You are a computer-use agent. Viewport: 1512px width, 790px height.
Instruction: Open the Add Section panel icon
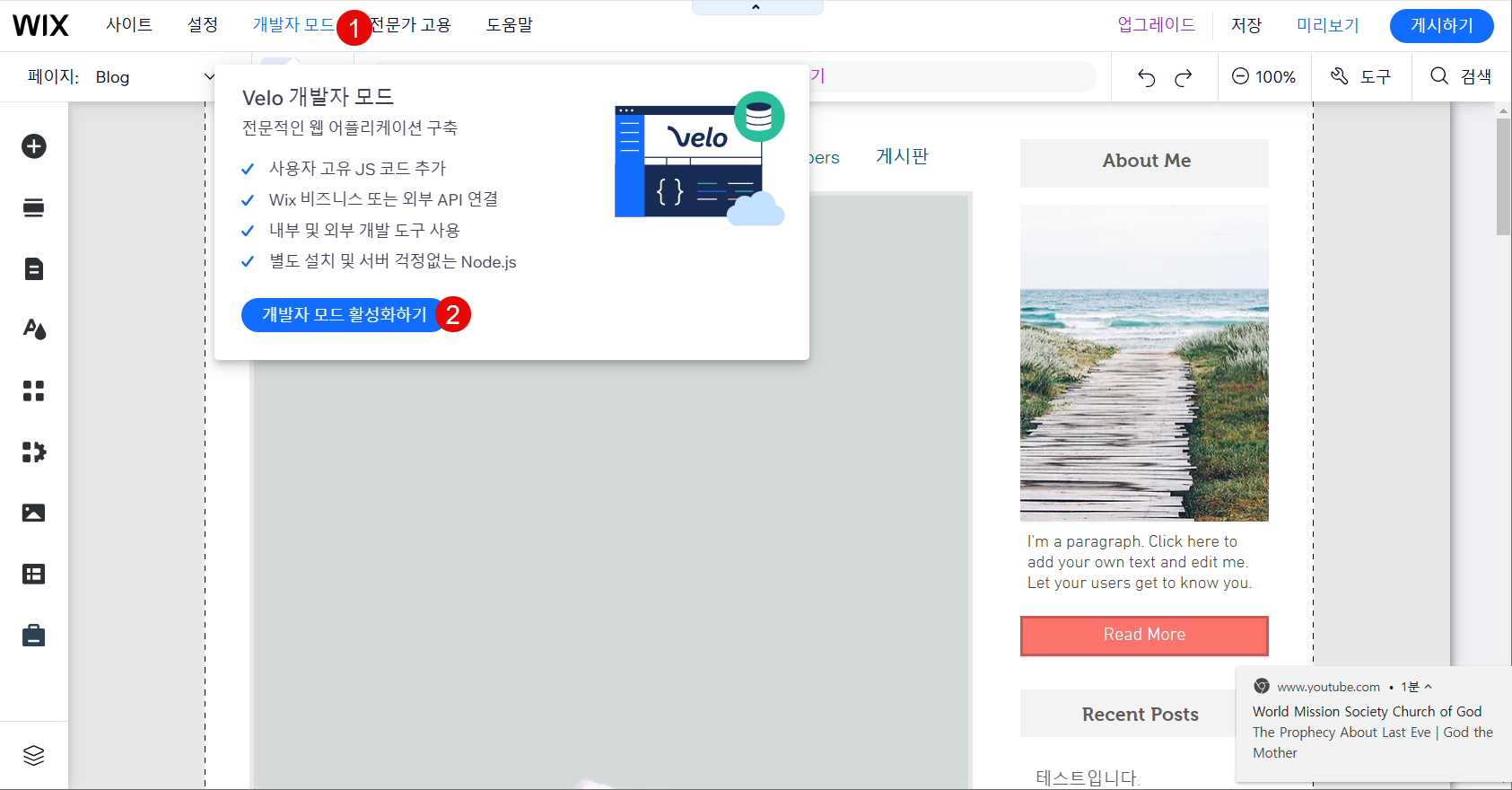[34, 208]
